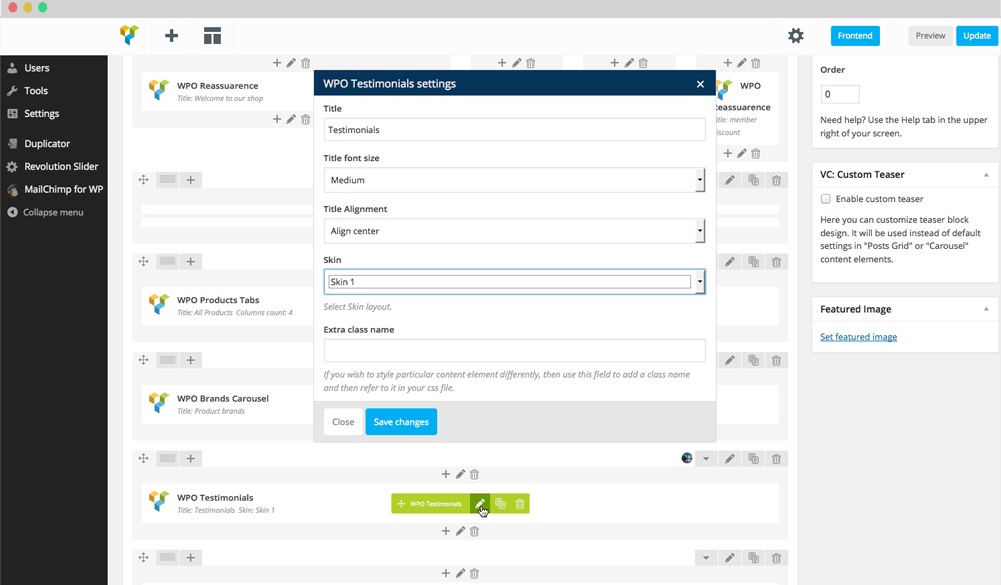Open the Title font size dropdown

(x=514, y=180)
